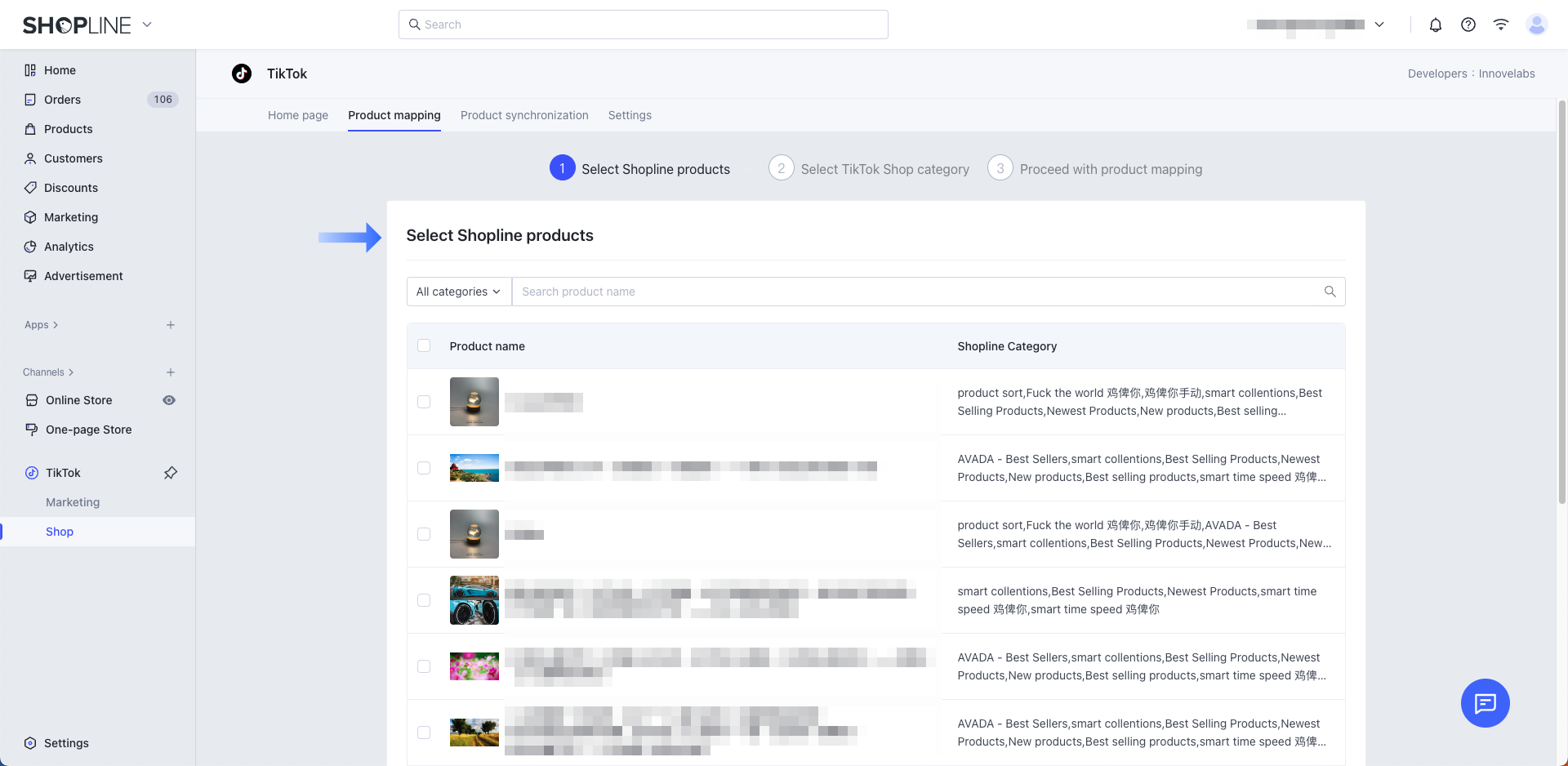Image resolution: width=1568 pixels, height=766 pixels.
Task: Click the Search product name field
Action: 915,292
